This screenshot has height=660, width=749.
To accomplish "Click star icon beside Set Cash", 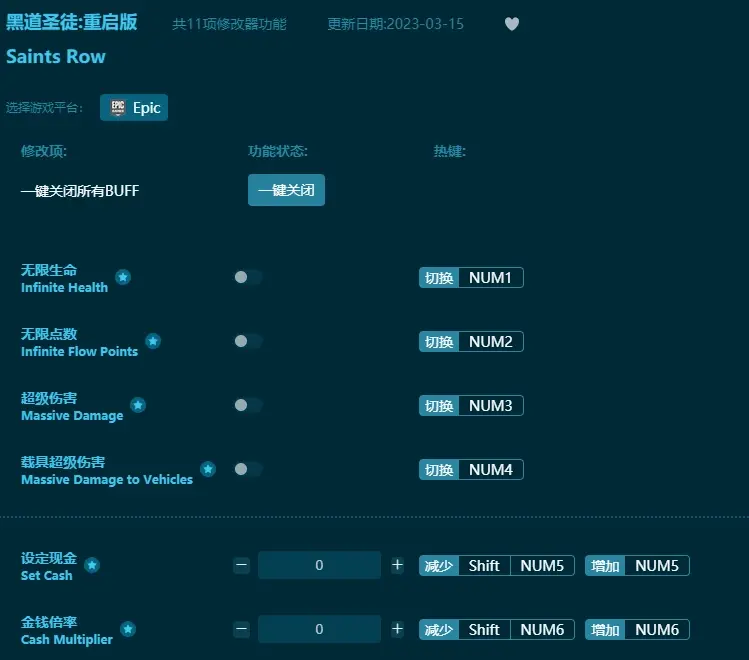I will tap(92, 565).
